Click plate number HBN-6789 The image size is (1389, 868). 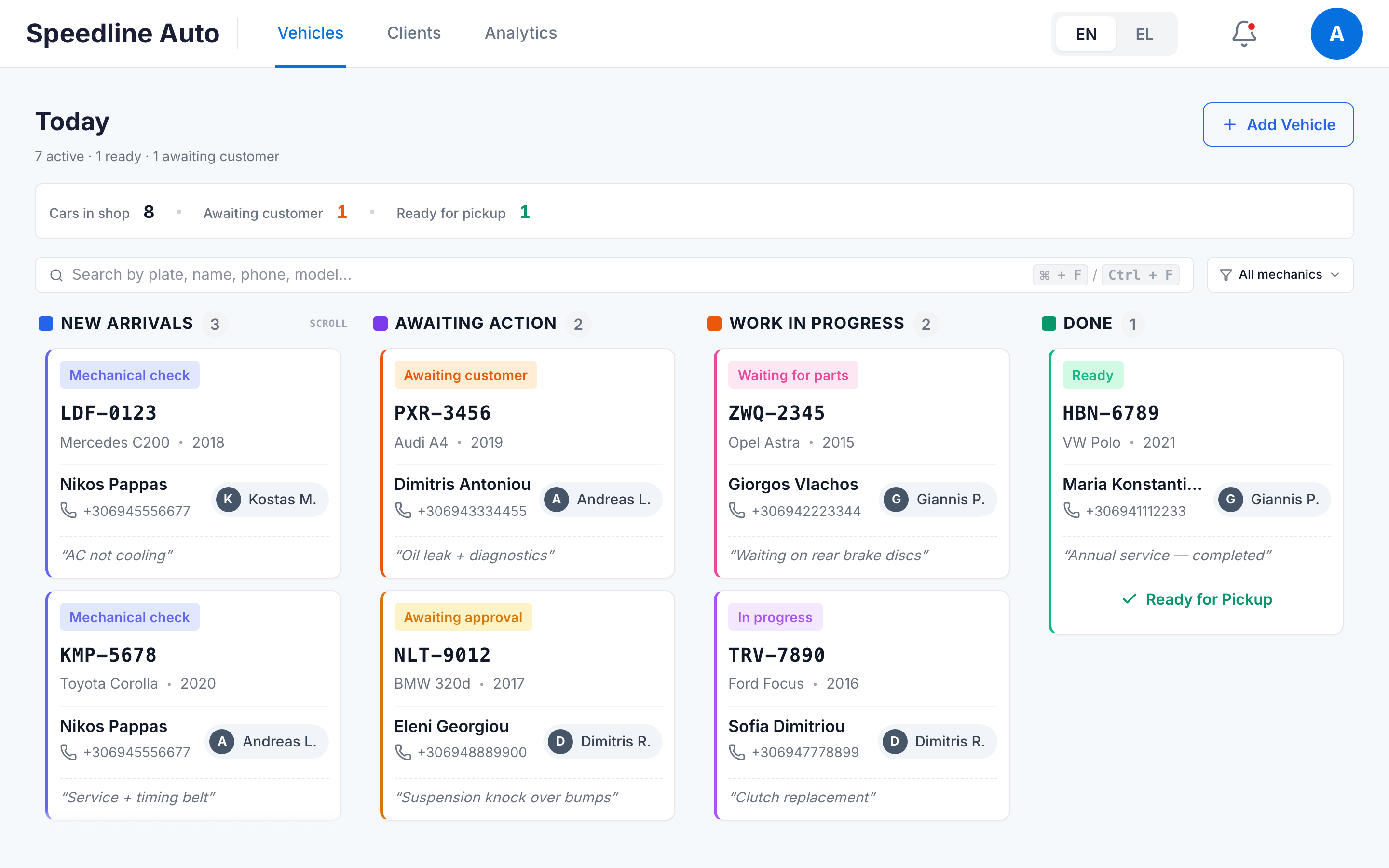[1111, 413]
